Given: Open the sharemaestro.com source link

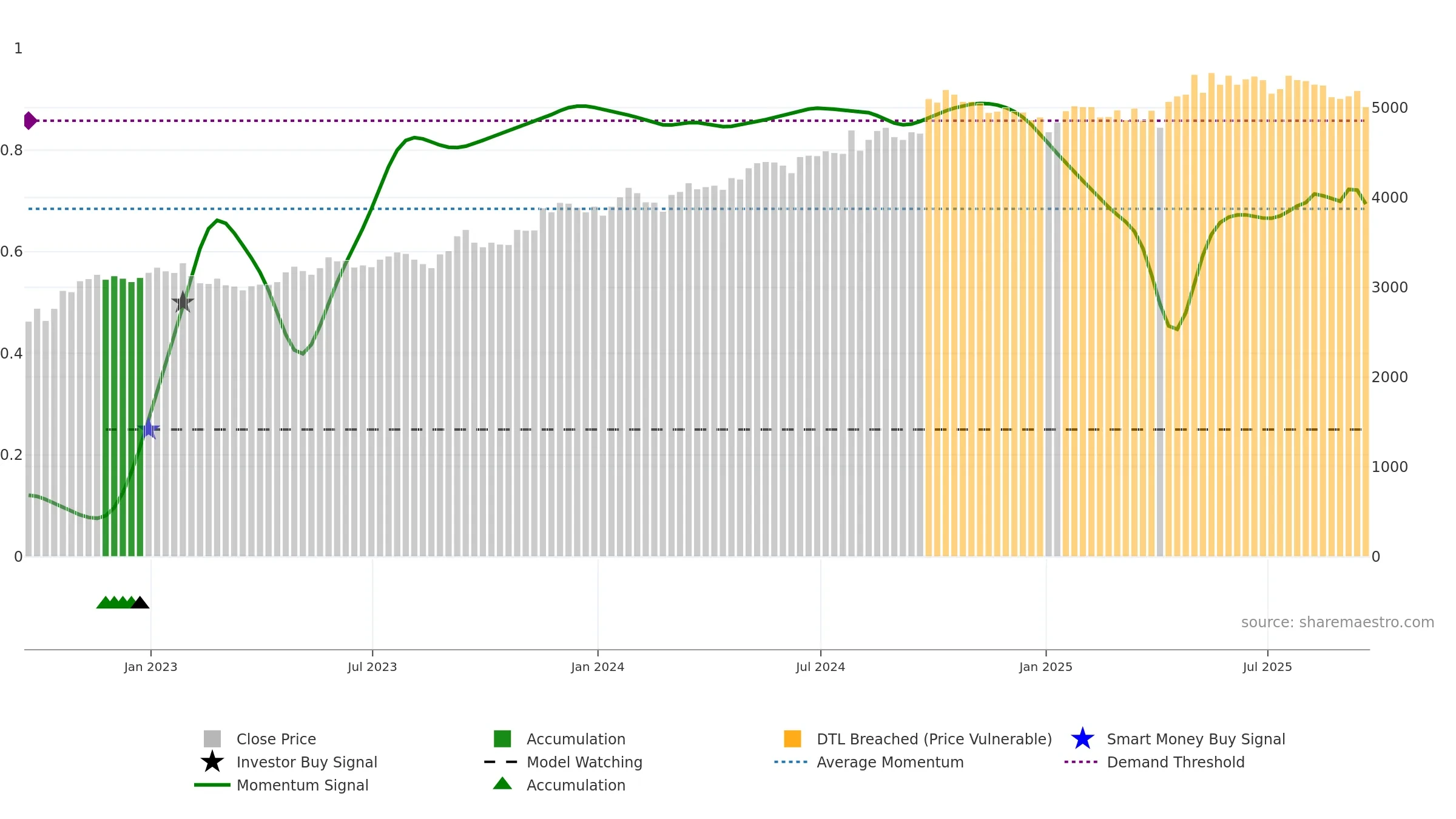Looking at the screenshot, I should pyautogui.click(x=1337, y=622).
